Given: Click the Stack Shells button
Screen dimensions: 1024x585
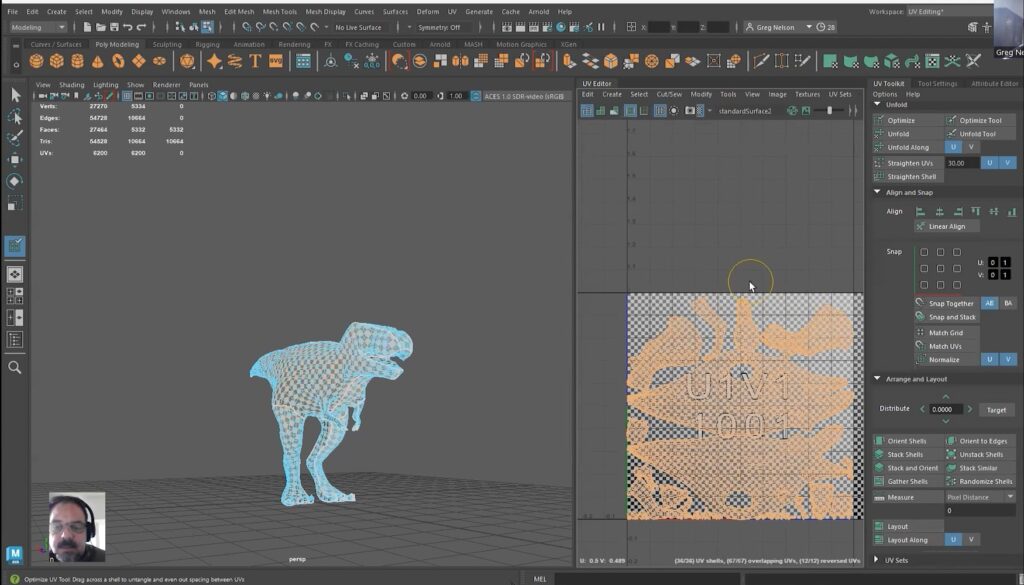Looking at the screenshot, I should (908, 454).
